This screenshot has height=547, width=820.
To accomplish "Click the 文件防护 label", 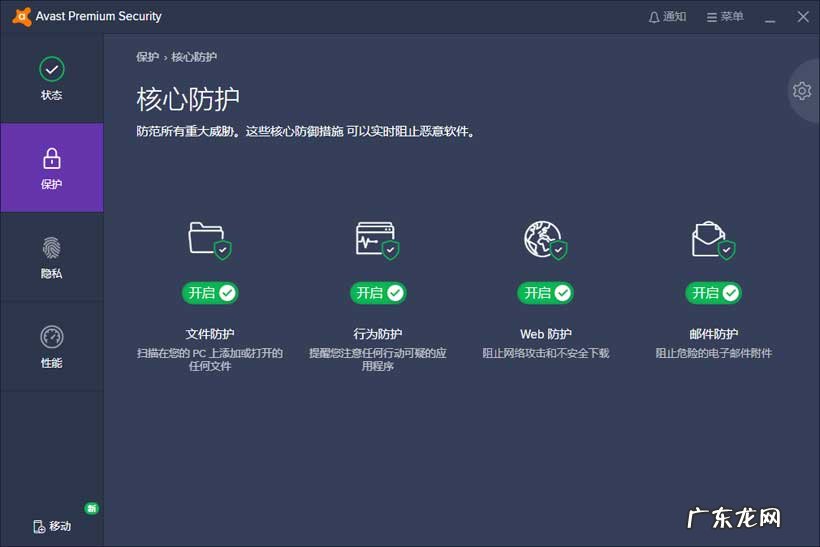I will point(210,334).
